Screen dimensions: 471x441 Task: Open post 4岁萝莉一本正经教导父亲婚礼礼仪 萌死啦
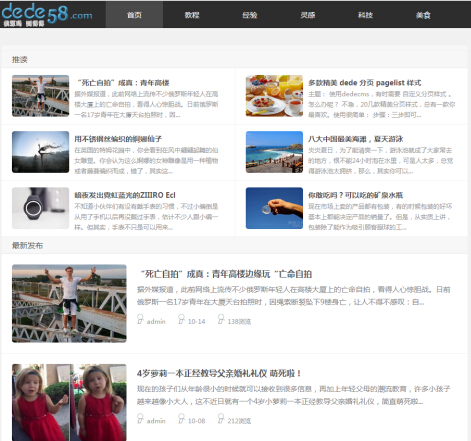tap(219, 373)
